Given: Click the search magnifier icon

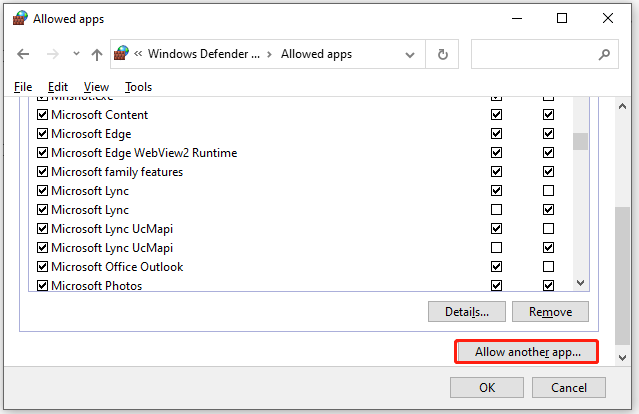Looking at the screenshot, I should point(604,54).
